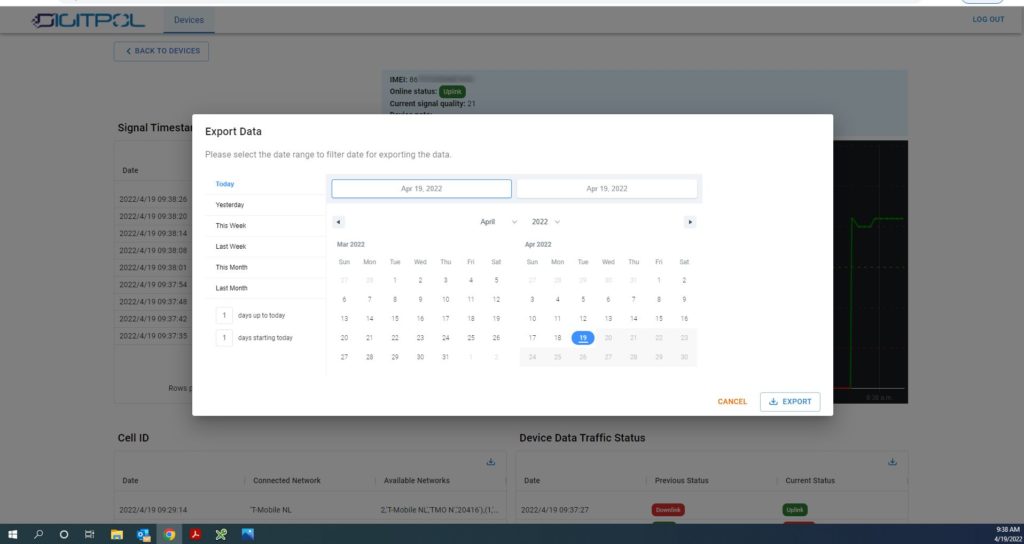Expand the 2022 year dropdown

546,222
